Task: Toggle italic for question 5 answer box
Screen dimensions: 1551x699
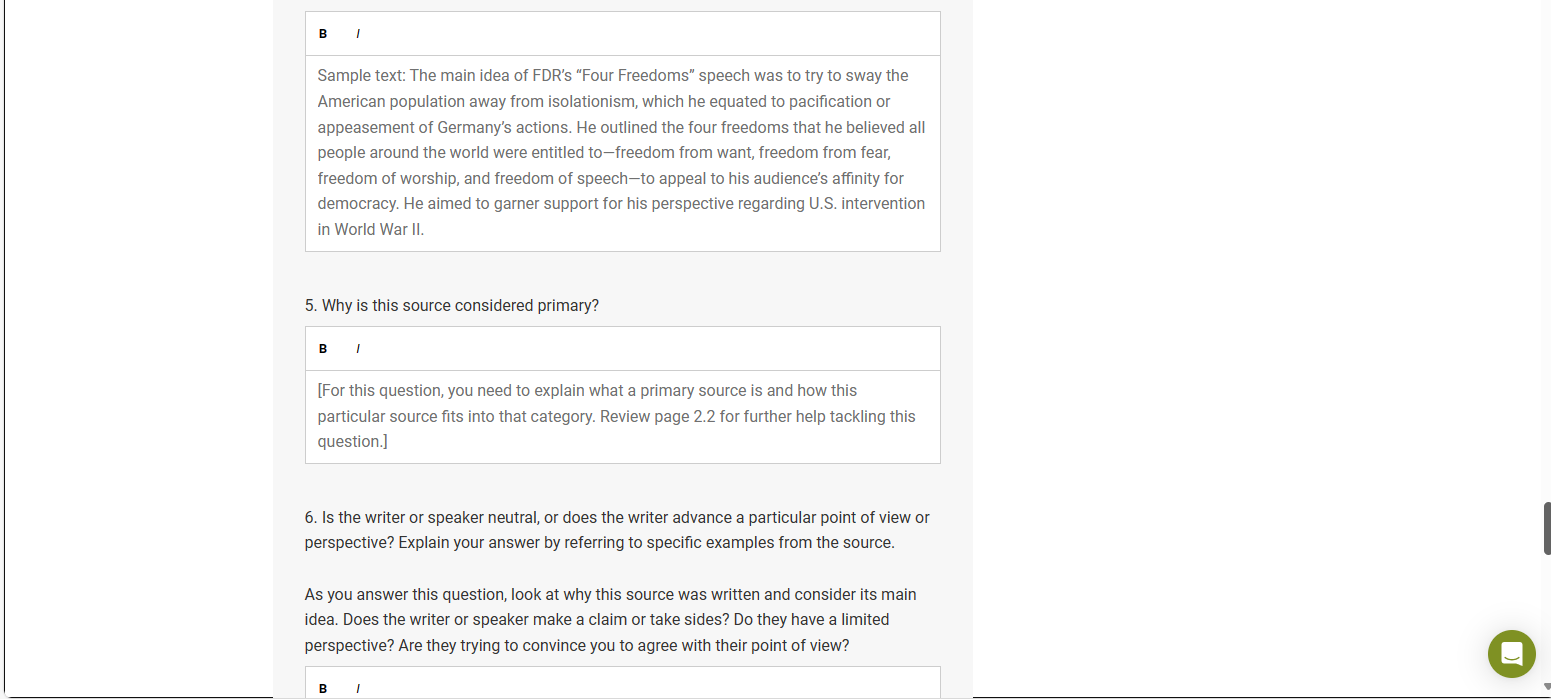Action: point(358,349)
